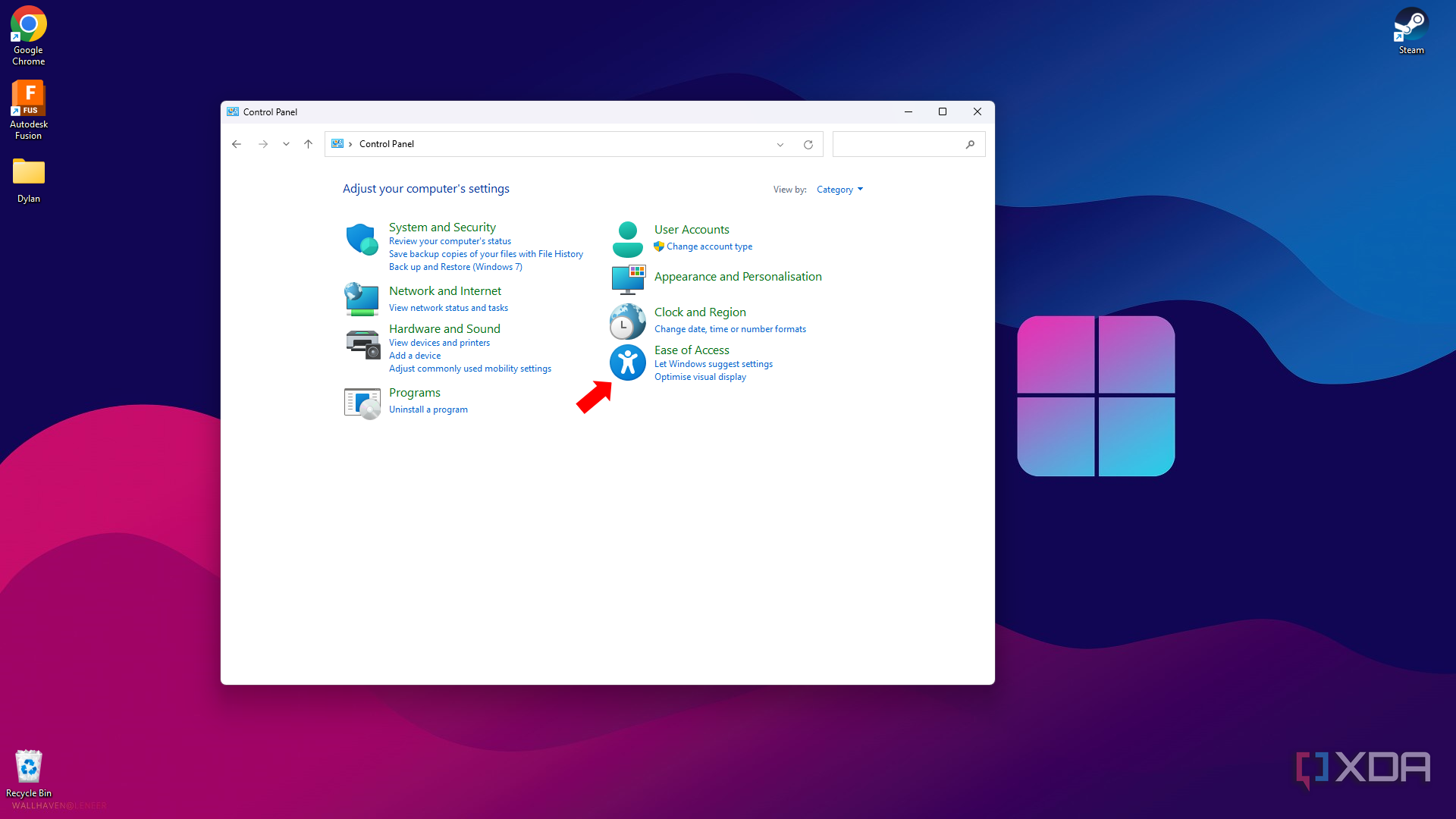This screenshot has height=819, width=1456.
Task: Select the Dylan folder on desktop
Action: coord(29,180)
